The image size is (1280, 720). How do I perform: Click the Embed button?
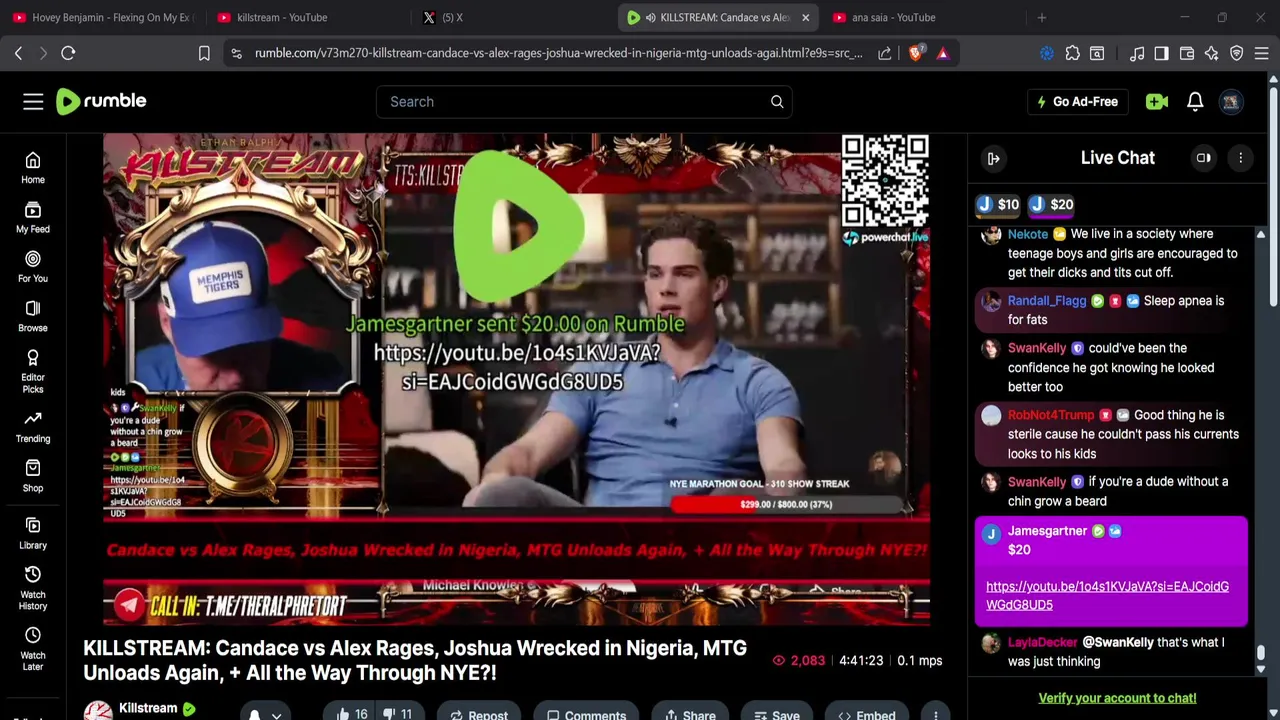pyautogui.click(x=867, y=713)
